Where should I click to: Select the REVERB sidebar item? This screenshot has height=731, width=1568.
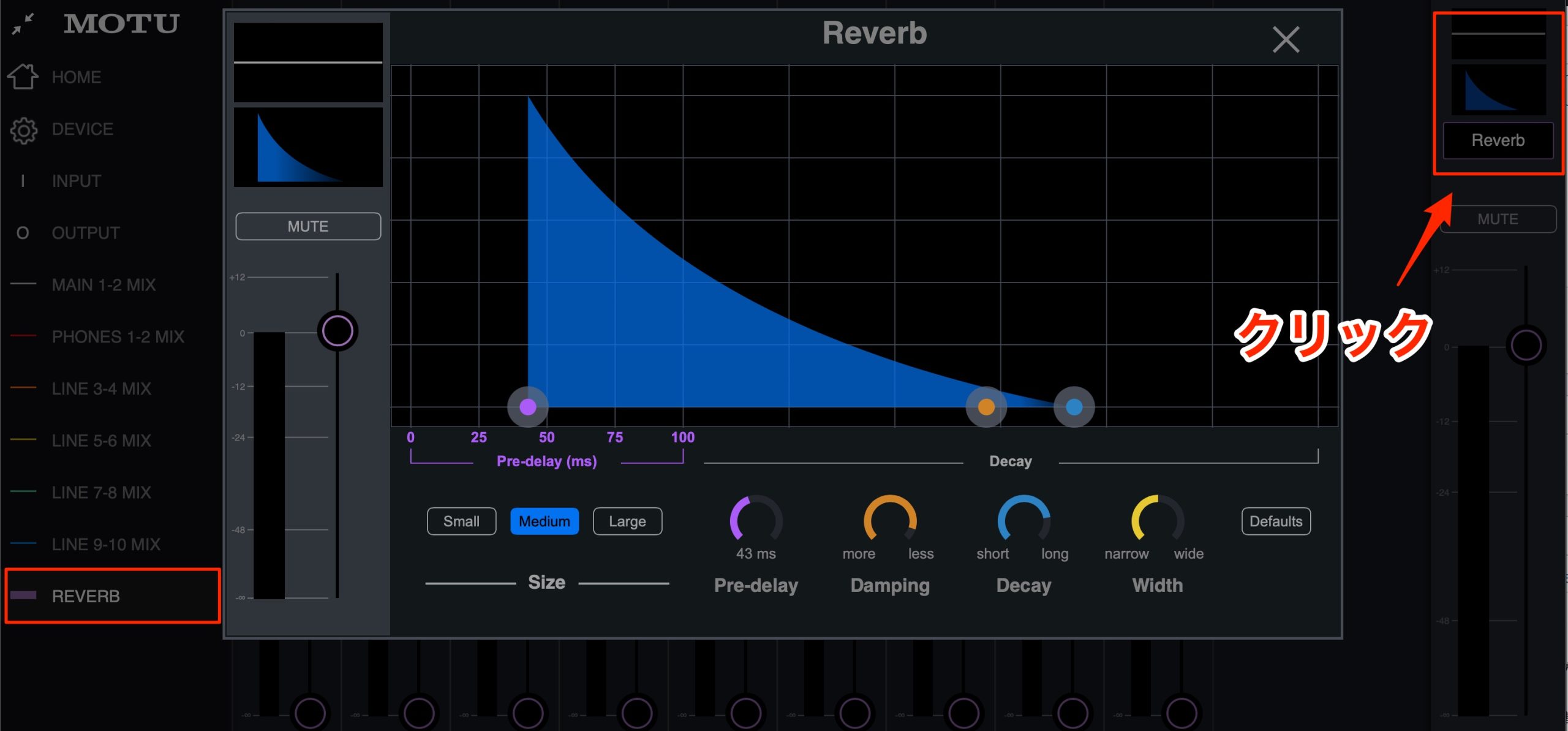click(x=112, y=596)
